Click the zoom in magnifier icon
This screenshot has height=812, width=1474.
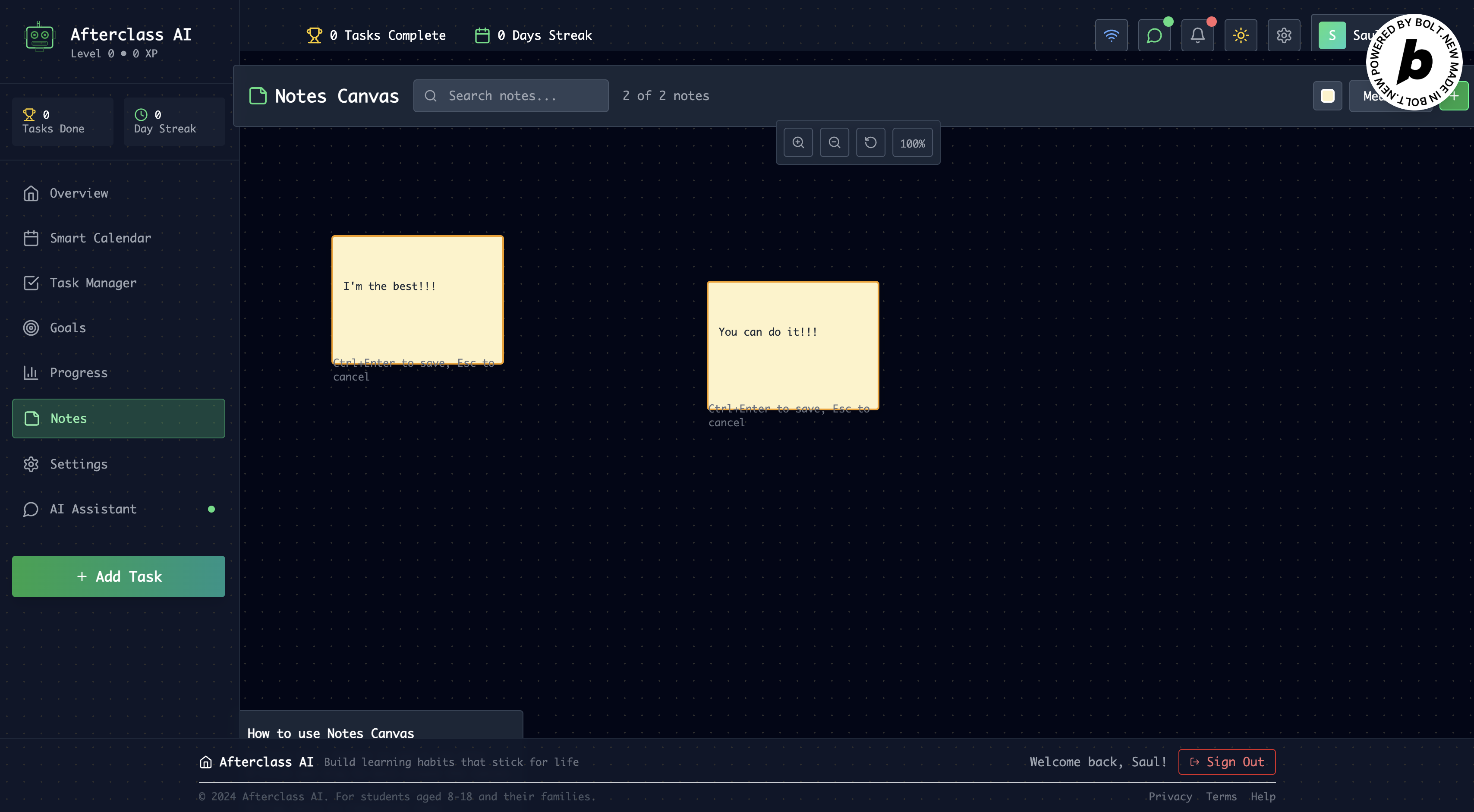click(x=798, y=142)
